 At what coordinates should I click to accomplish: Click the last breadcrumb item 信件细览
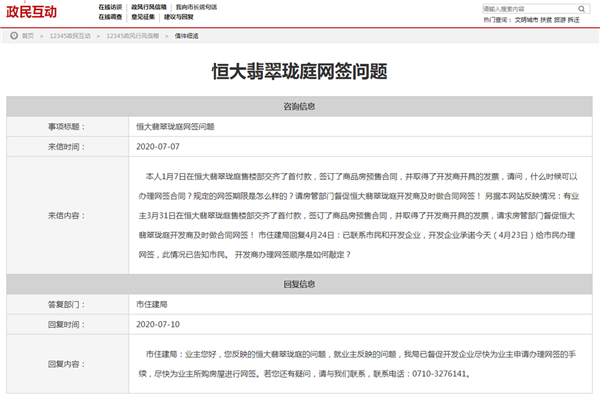[186, 36]
